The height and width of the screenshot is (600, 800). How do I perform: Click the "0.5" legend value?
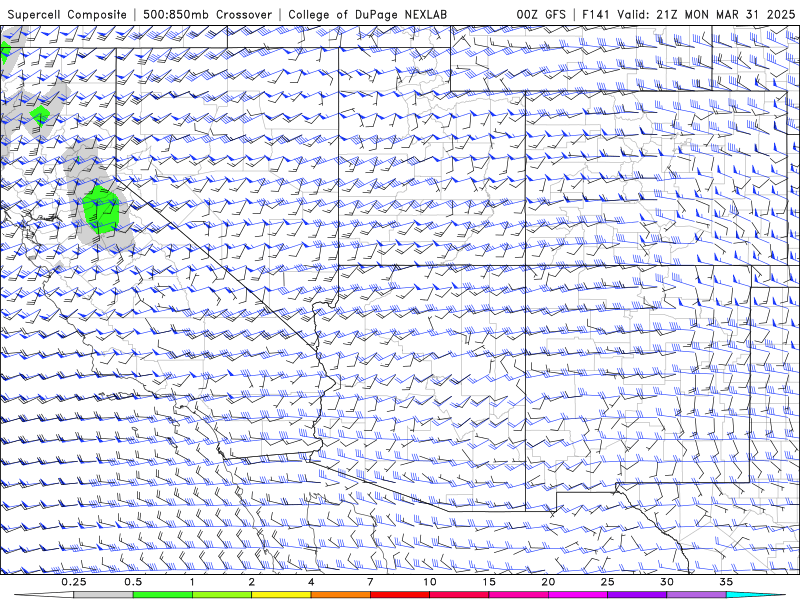coord(133,582)
